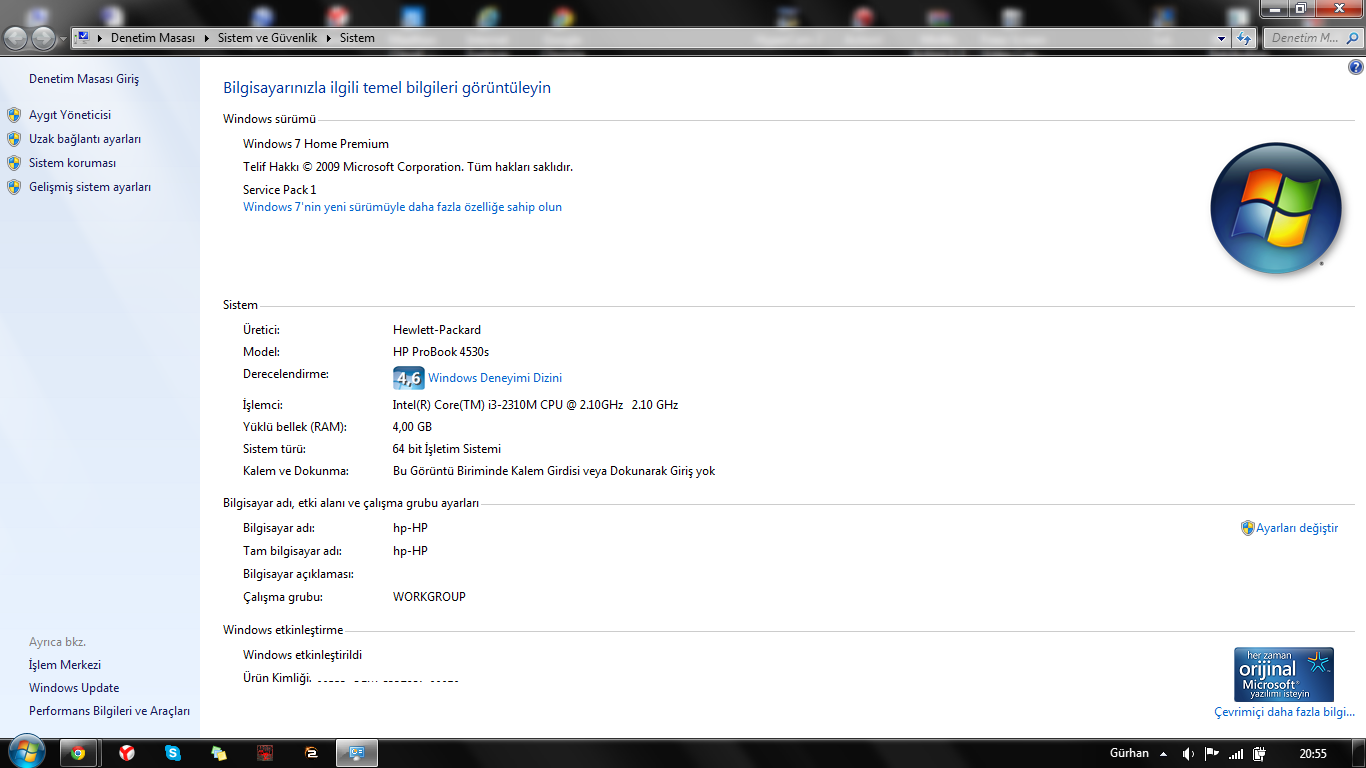Image resolution: width=1366 pixels, height=768 pixels.
Task: Click the battery power tray icon
Action: click(1260, 754)
